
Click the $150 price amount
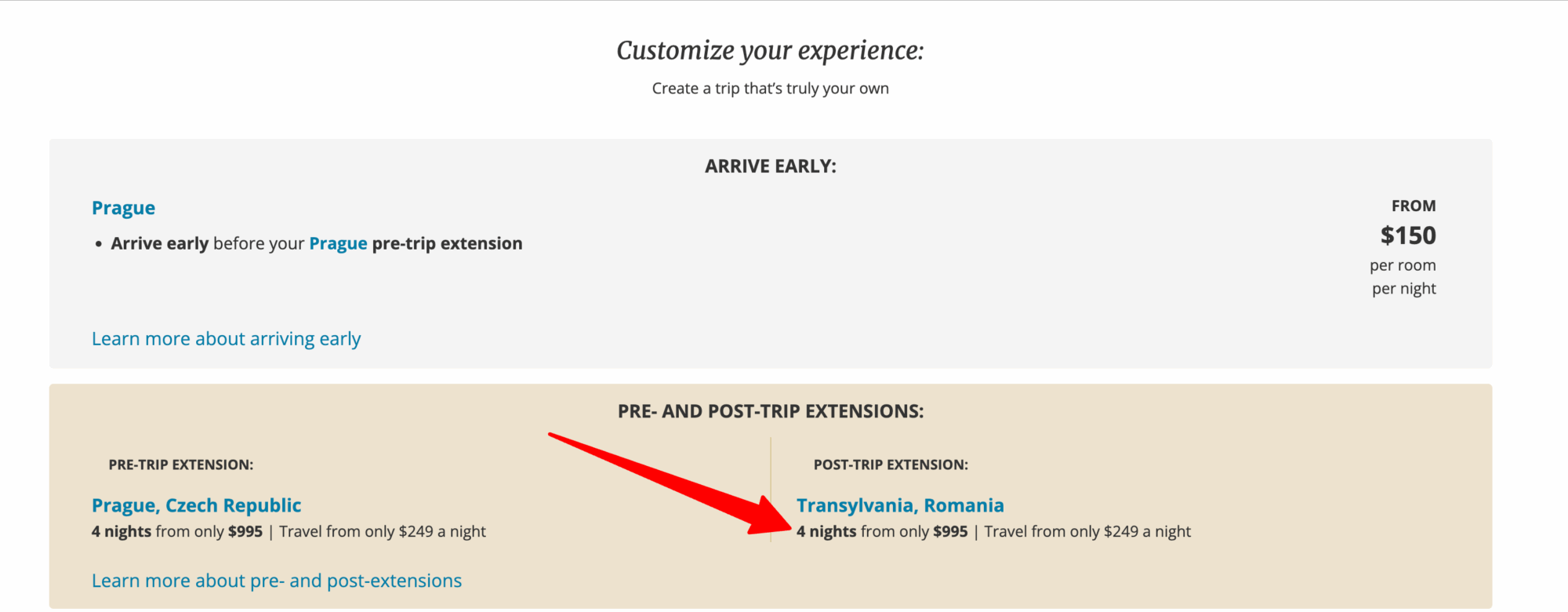click(x=1407, y=235)
